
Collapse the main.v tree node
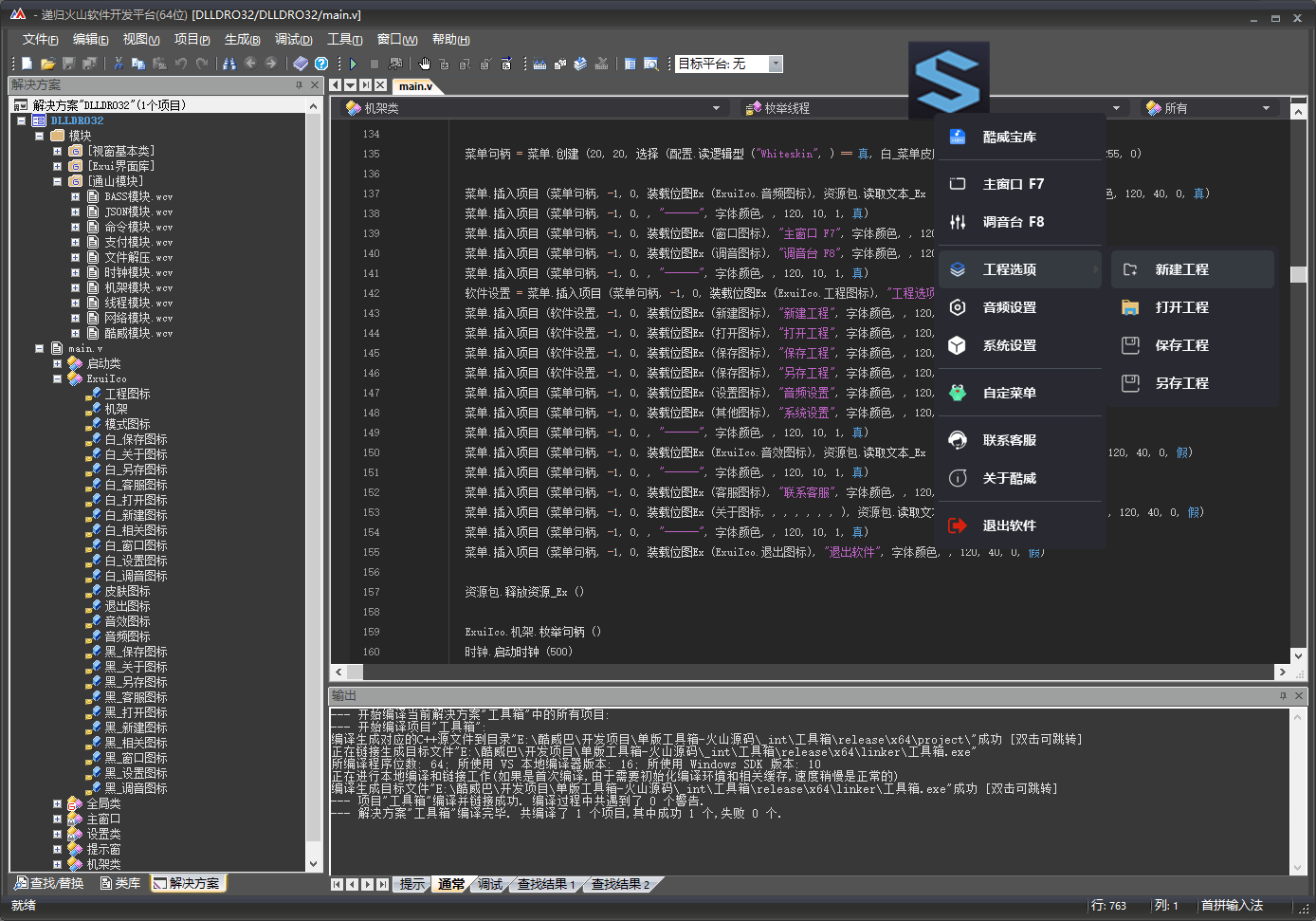pyautogui.click(x=40, y=348)
